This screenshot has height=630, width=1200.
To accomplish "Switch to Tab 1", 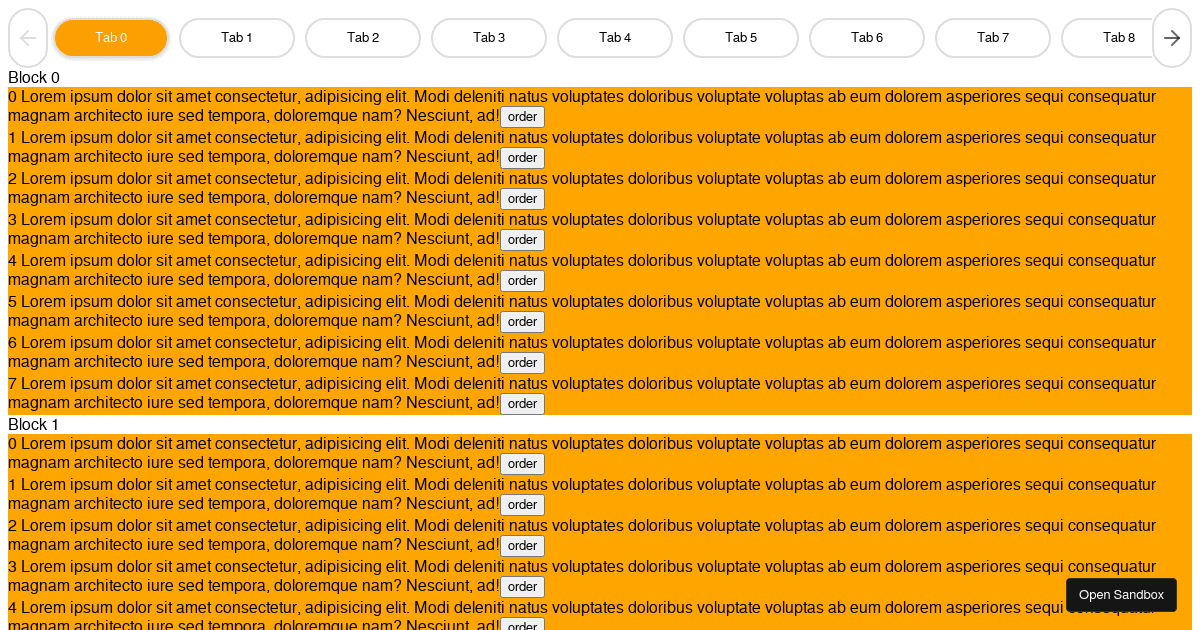I will point(237,38).
